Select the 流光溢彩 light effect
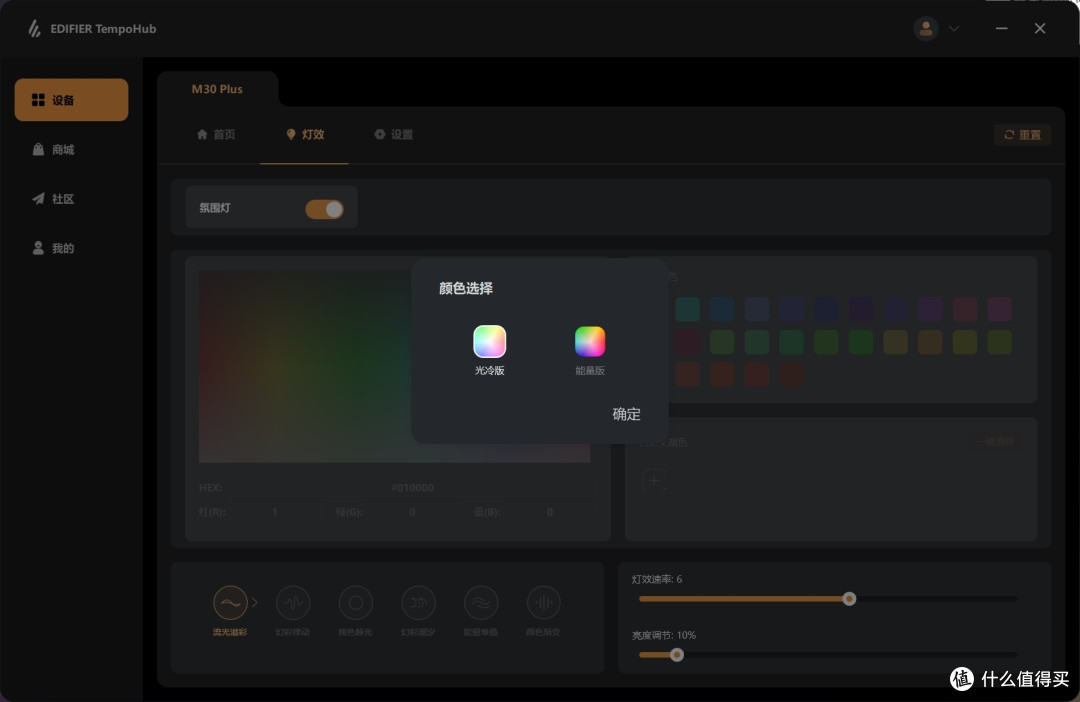 [230, 603]
